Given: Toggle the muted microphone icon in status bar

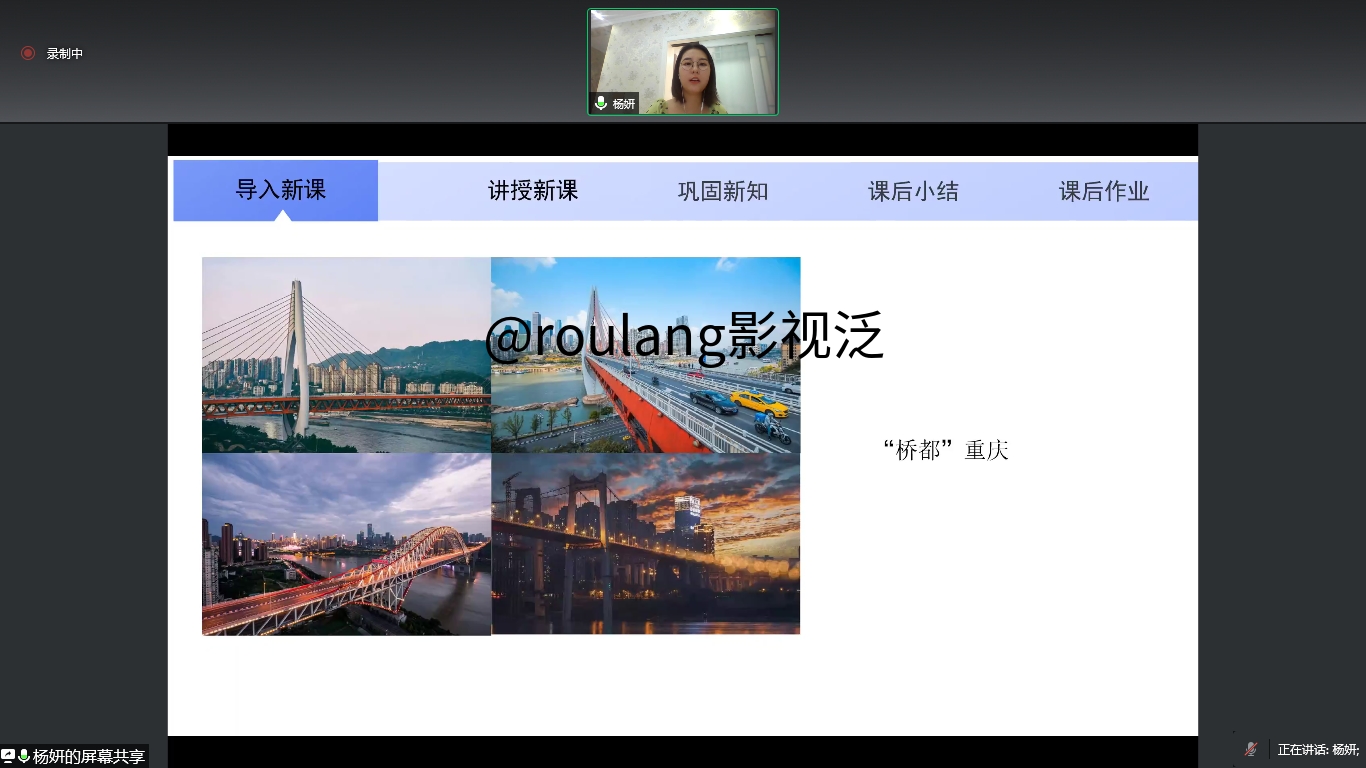Looking at the screenshot, I should 1251,749.
